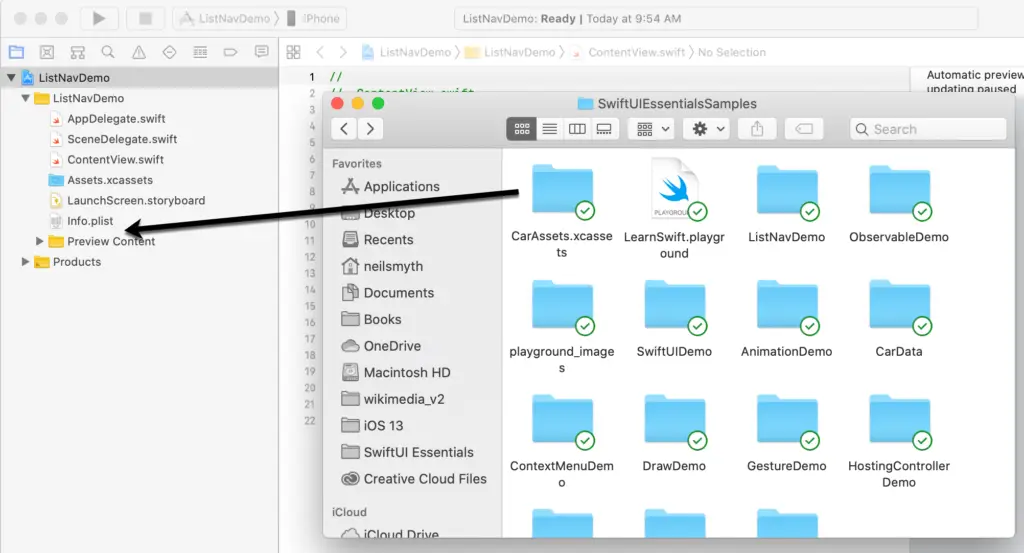Open the Report navigator
The height and width of the screenshot is (553, 1024).
tap(261, 52)
